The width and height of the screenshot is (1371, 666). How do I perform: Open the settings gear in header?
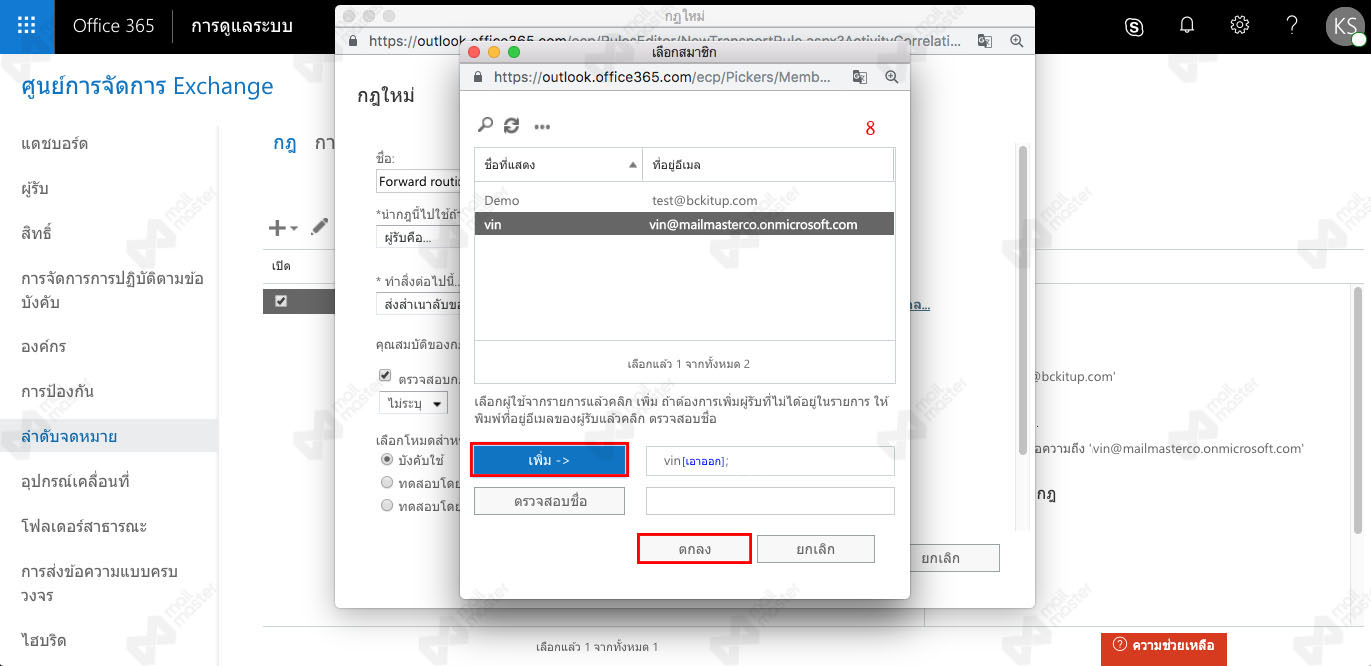pyautogui.click(x=1240, y=26)
